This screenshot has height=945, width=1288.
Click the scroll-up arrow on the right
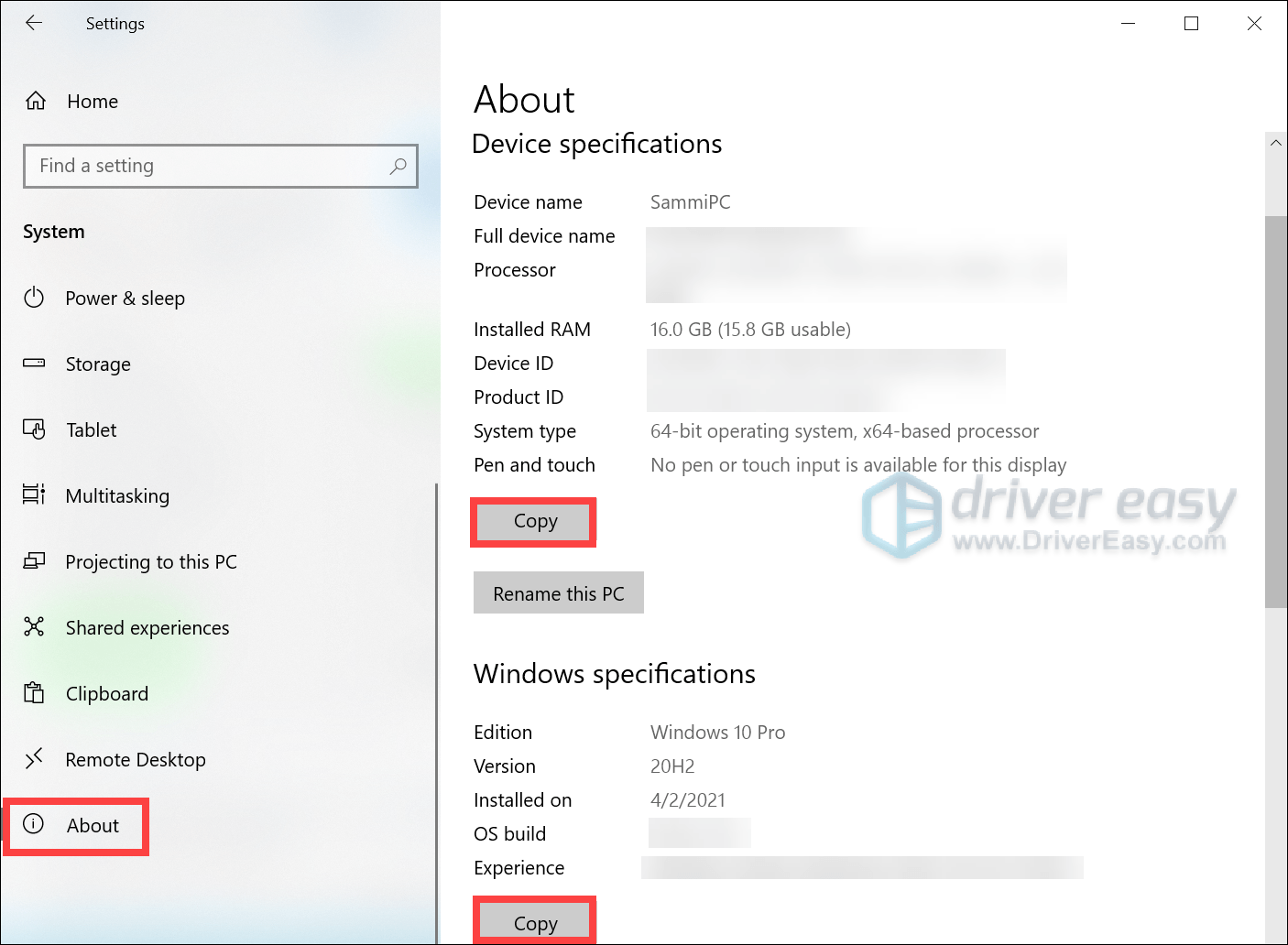tap(1275, 143)
